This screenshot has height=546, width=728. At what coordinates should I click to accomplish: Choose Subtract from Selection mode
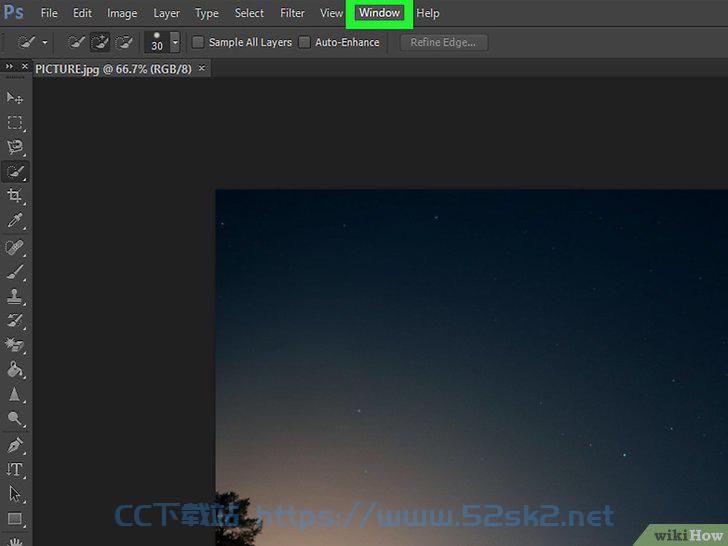124,42
